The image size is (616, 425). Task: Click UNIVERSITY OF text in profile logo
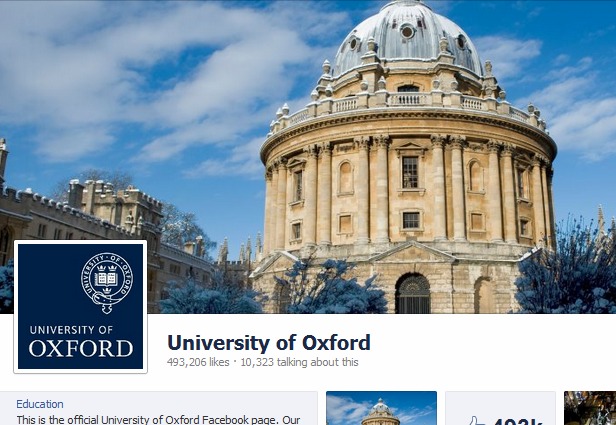pos(71,330)
